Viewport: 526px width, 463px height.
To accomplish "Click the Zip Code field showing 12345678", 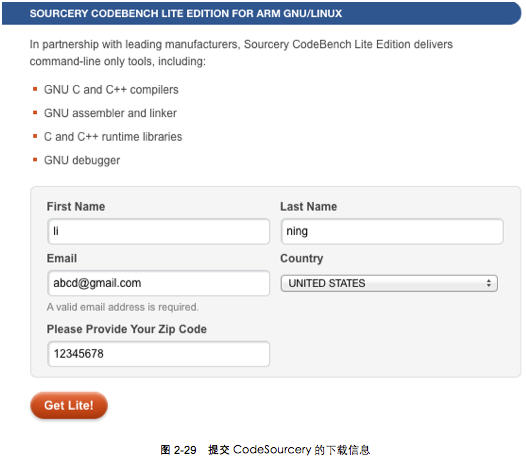I will point(158,354).
